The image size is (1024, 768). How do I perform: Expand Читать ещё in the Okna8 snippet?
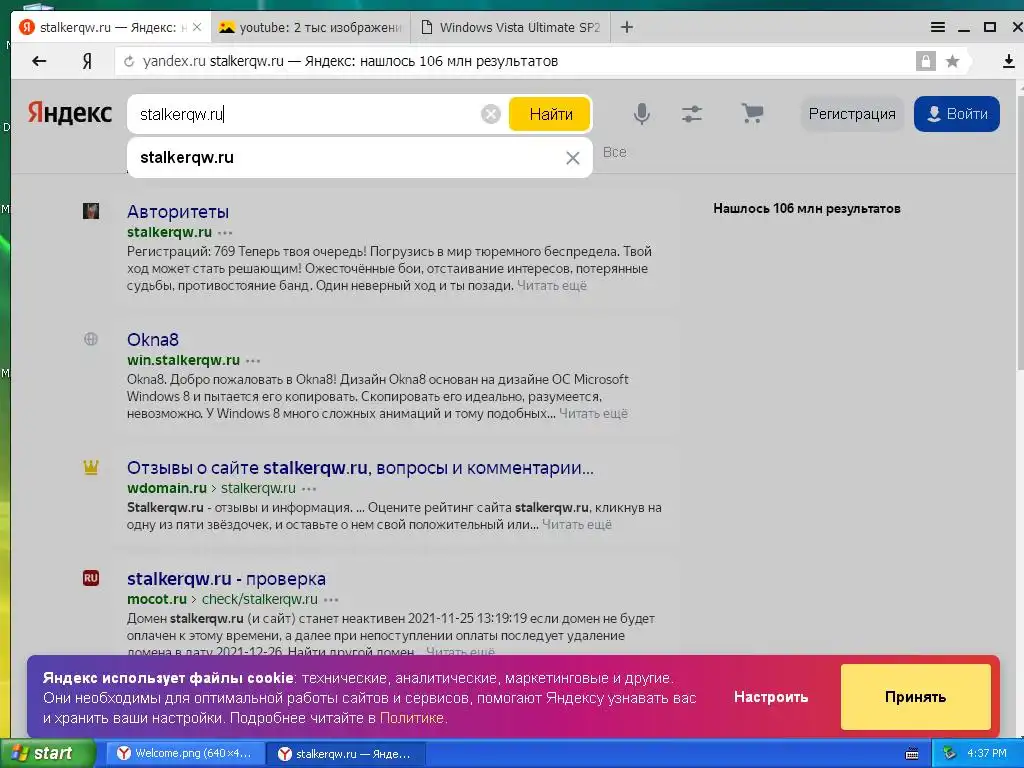pos(593,413)
